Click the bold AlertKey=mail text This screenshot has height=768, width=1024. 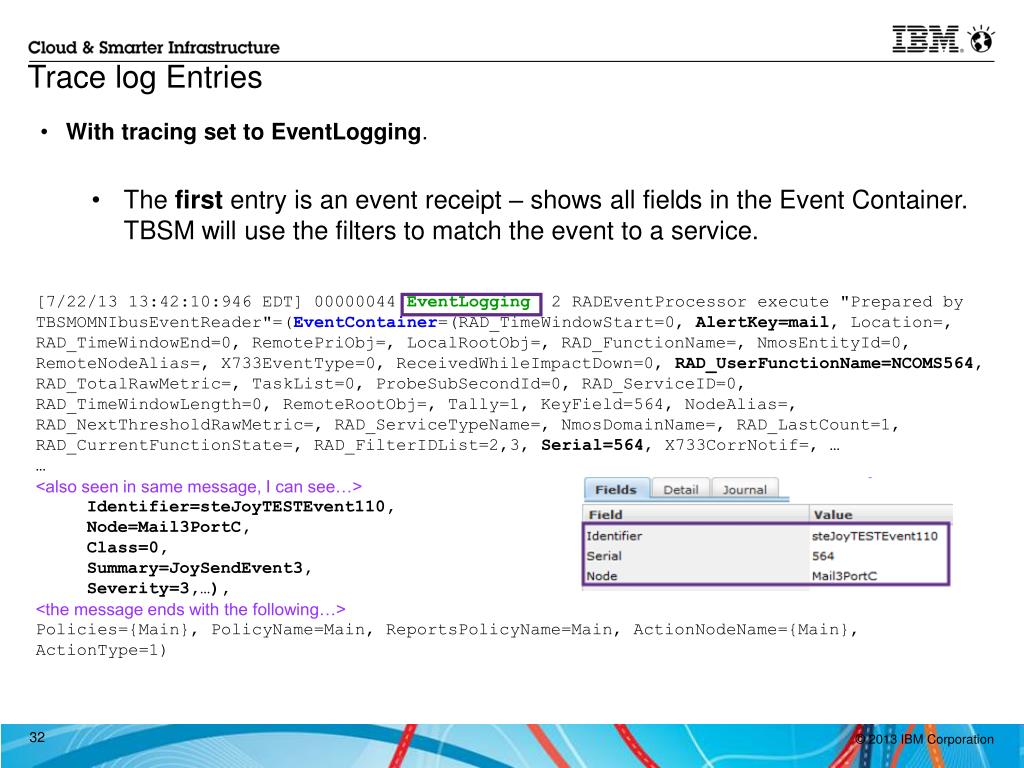pos(762,323)
